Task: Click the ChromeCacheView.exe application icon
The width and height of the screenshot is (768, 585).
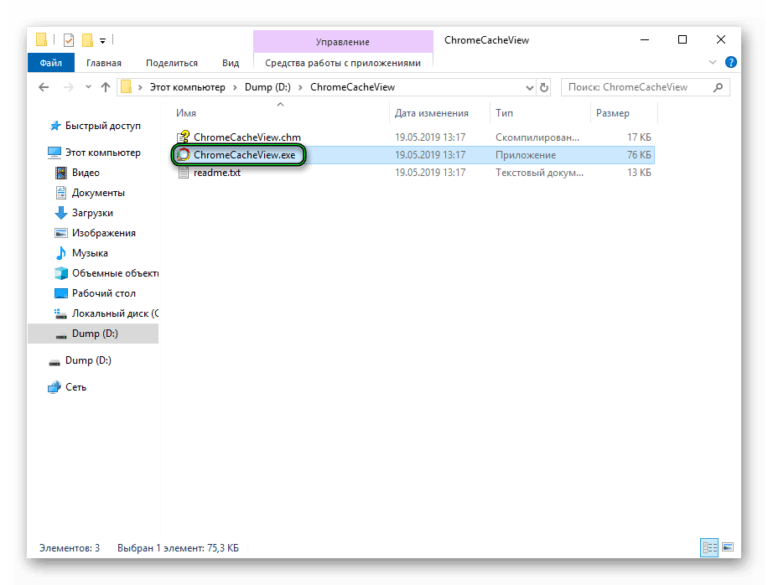Action: pos(183,155)
